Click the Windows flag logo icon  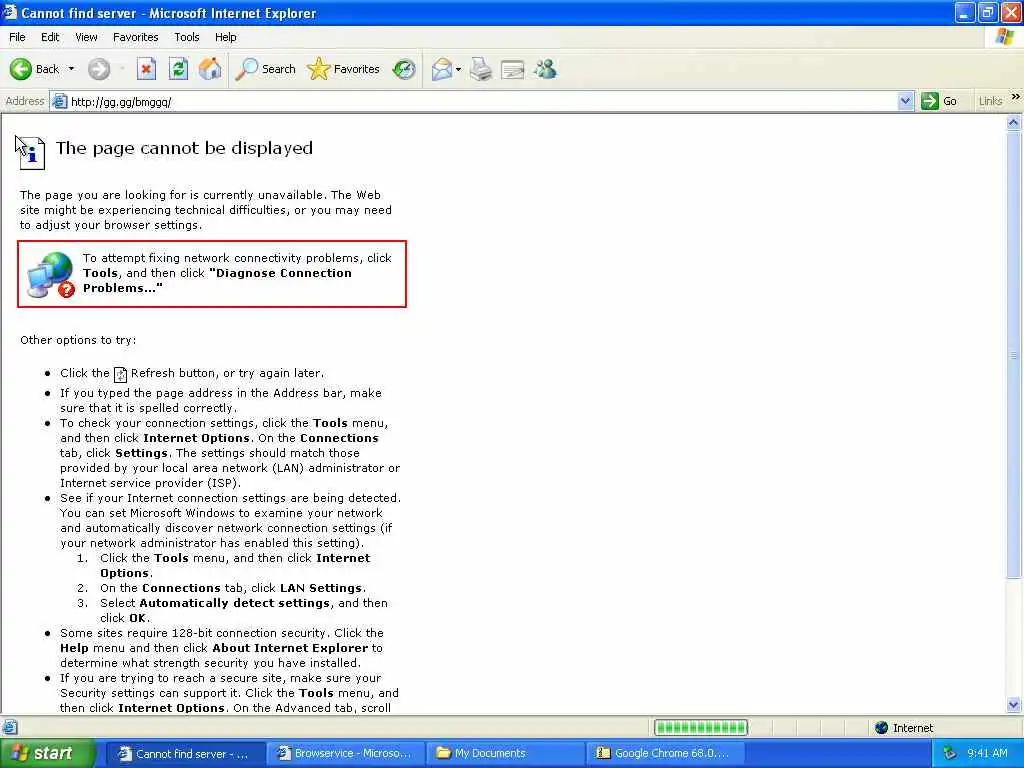click(1004, 37)
